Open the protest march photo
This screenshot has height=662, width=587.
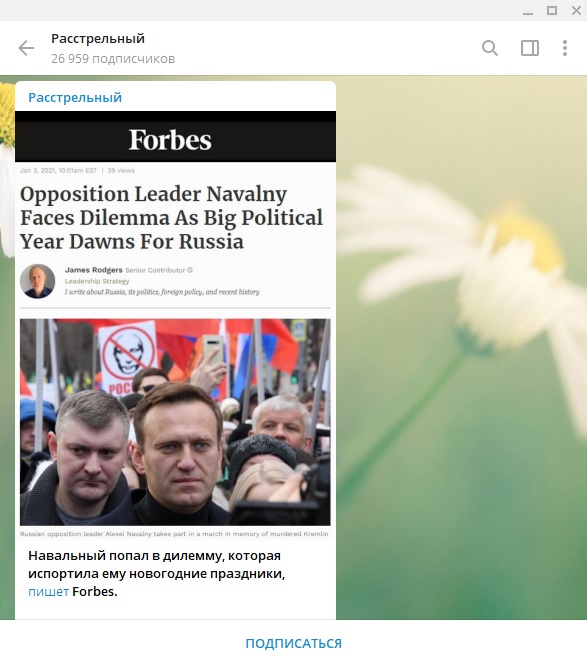point(175,422)
